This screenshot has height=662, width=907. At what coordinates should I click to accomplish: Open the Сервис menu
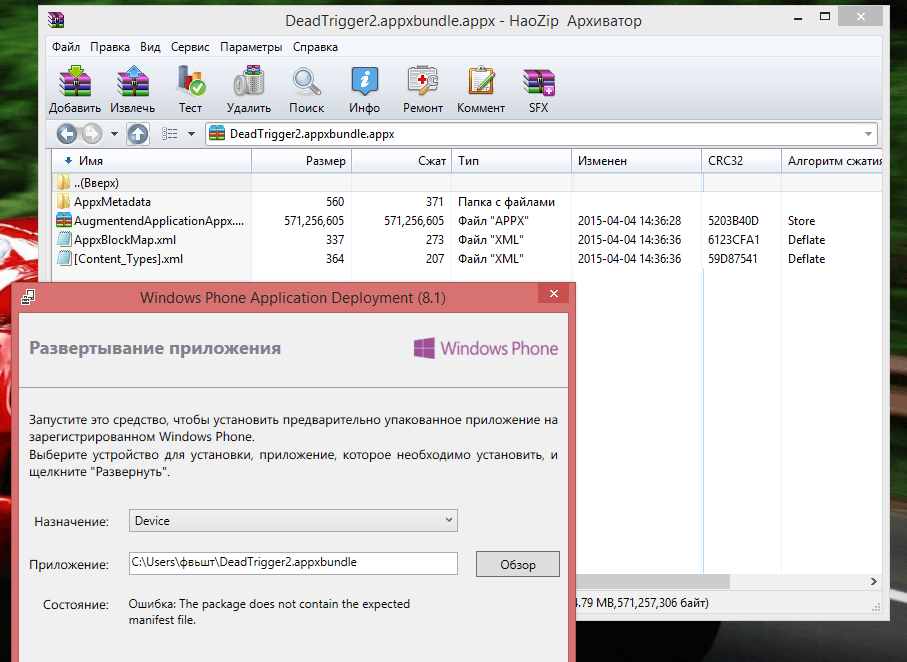(190, 47)
